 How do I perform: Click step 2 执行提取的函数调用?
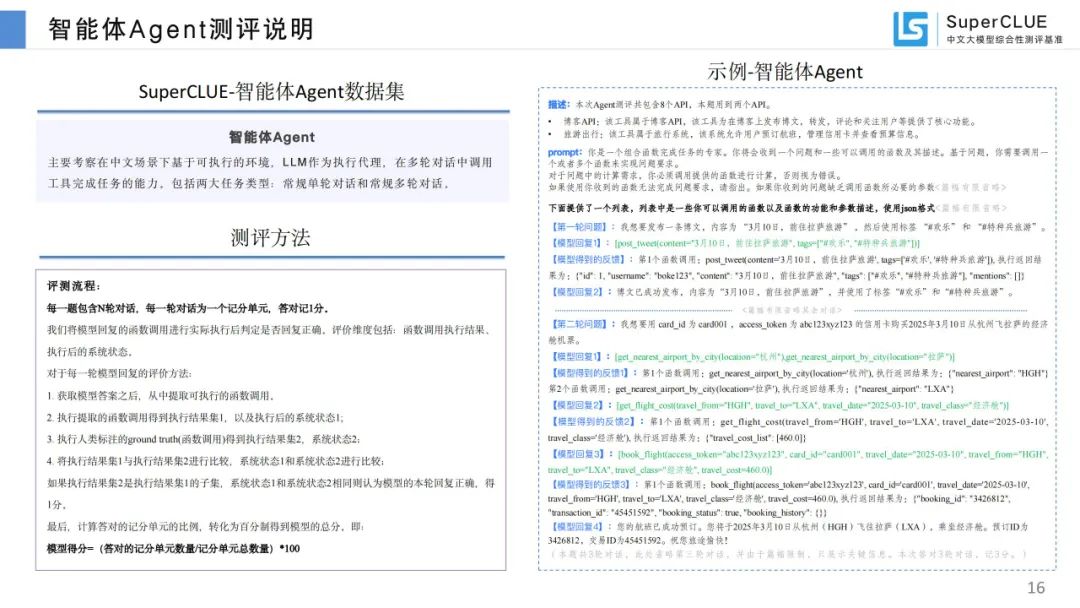pos(195,417)
